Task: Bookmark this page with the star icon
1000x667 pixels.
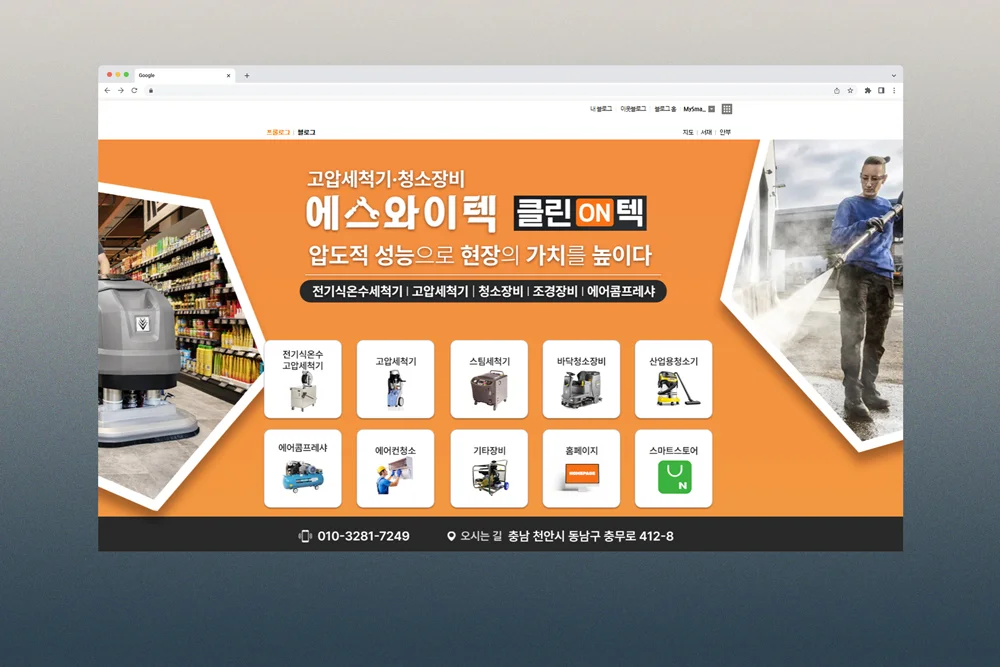Action: [850, 91]
